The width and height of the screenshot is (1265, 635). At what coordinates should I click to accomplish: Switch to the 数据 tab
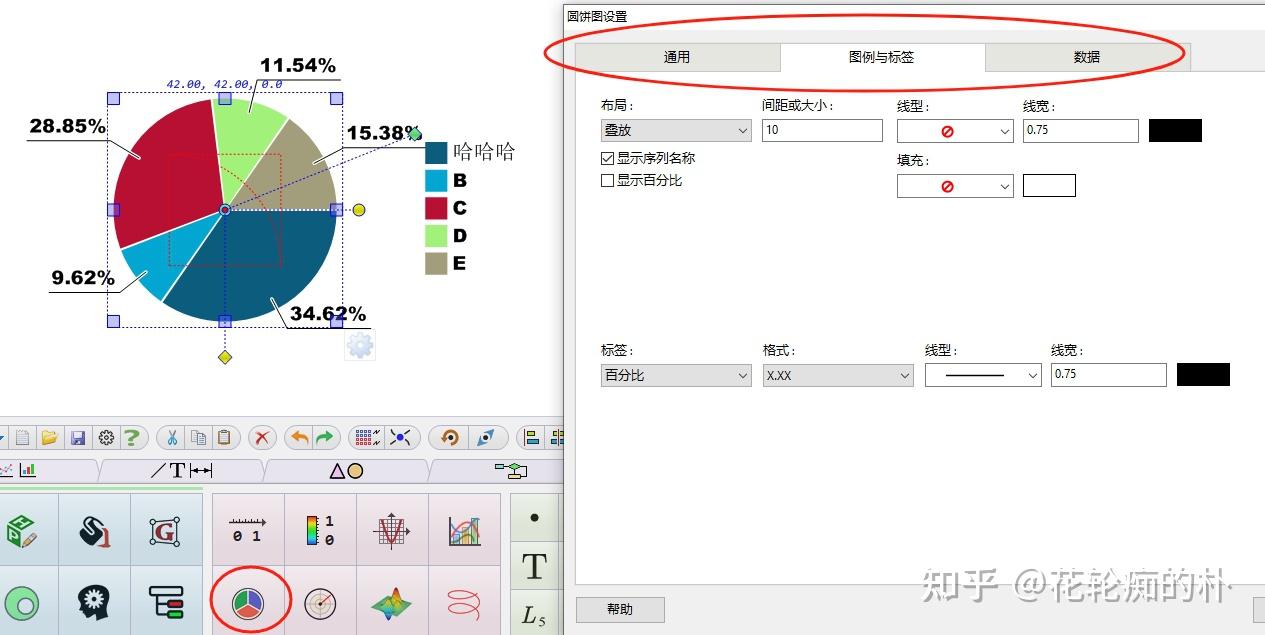tap(1085, 57)
